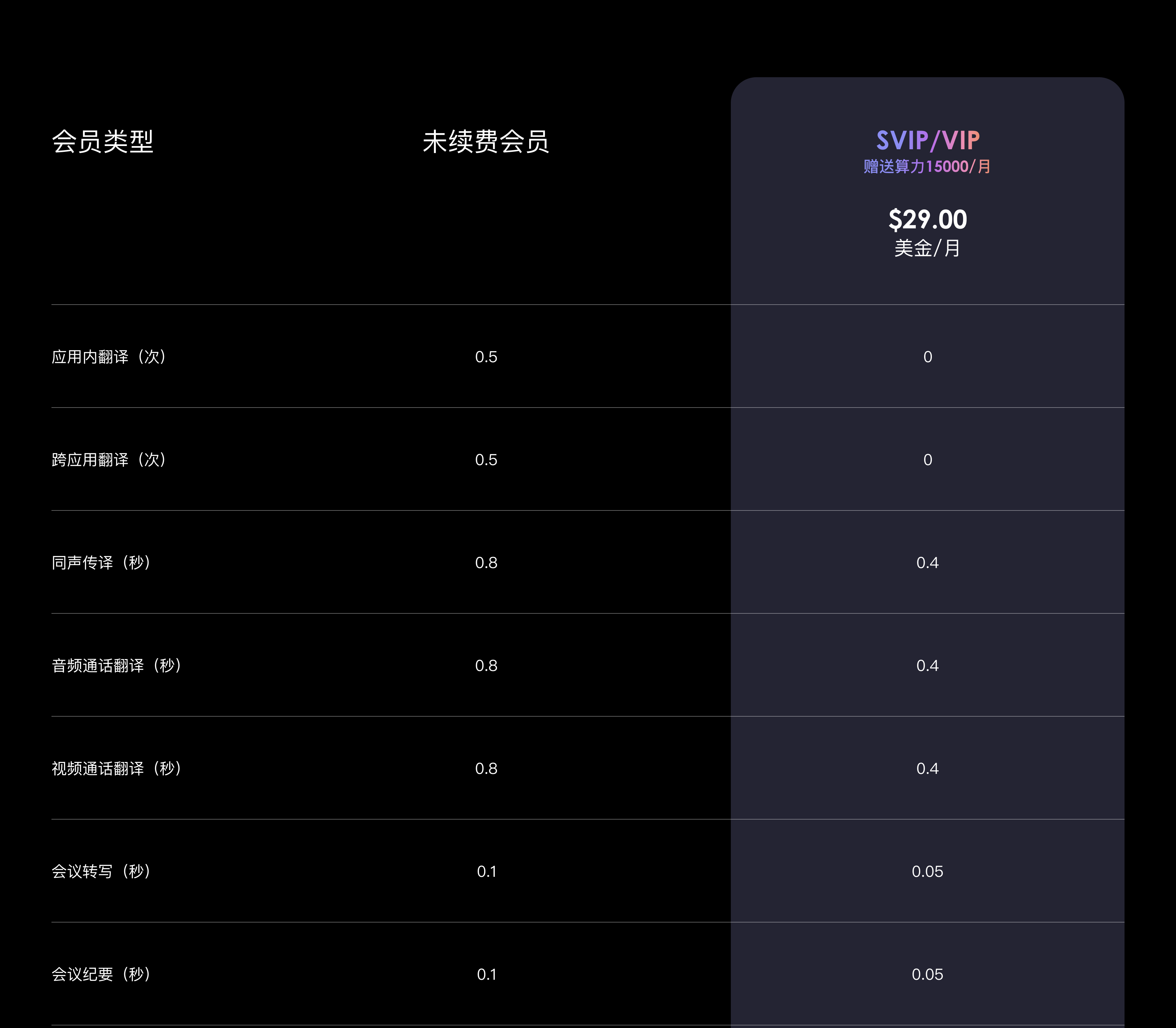Click the 0.1 value for 会议纪要
Screen dimensions: 1176x1028
486,974
